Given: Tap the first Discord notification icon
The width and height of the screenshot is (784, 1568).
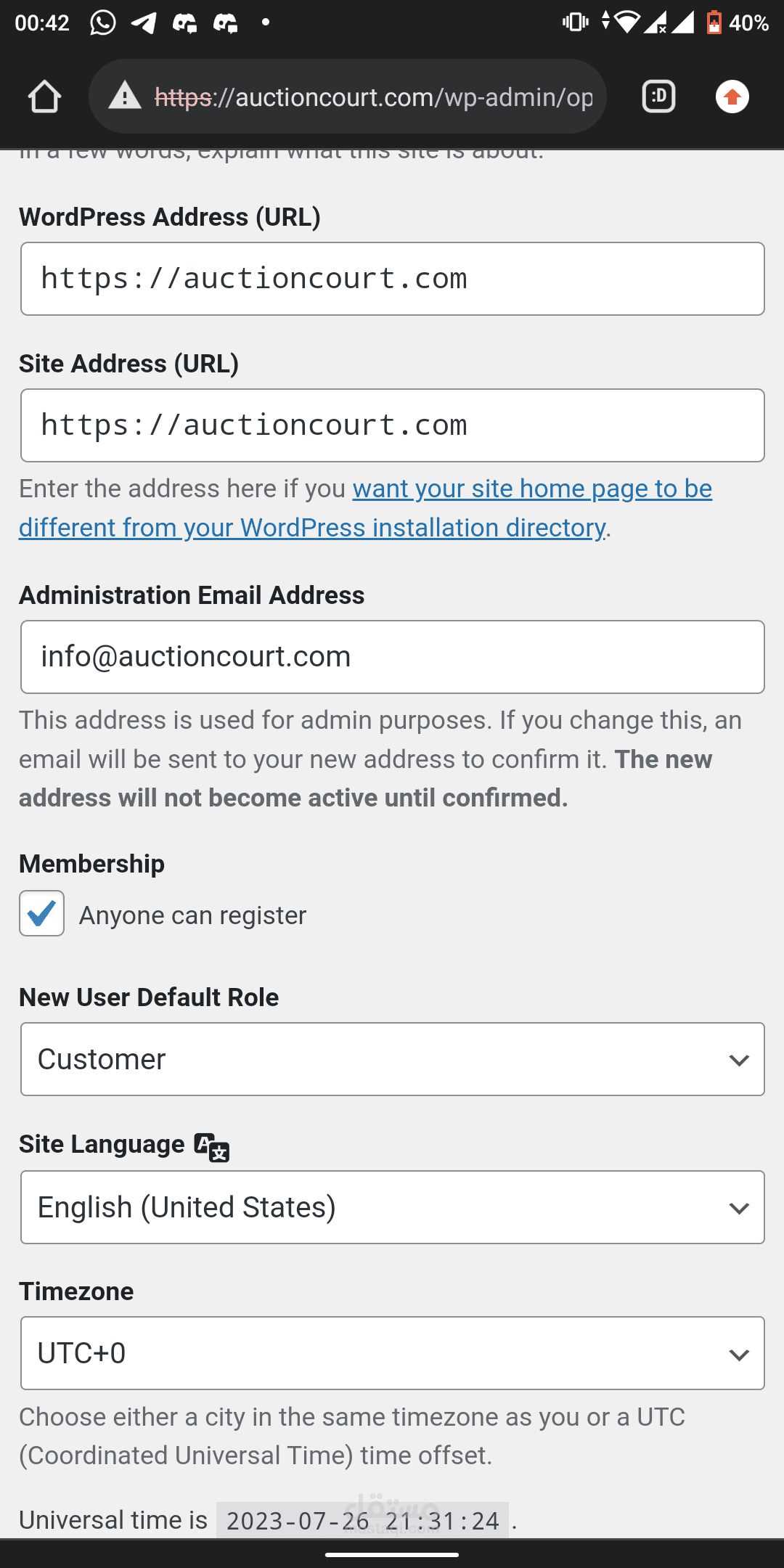Looking at the screenshot, I should point(184,23).
